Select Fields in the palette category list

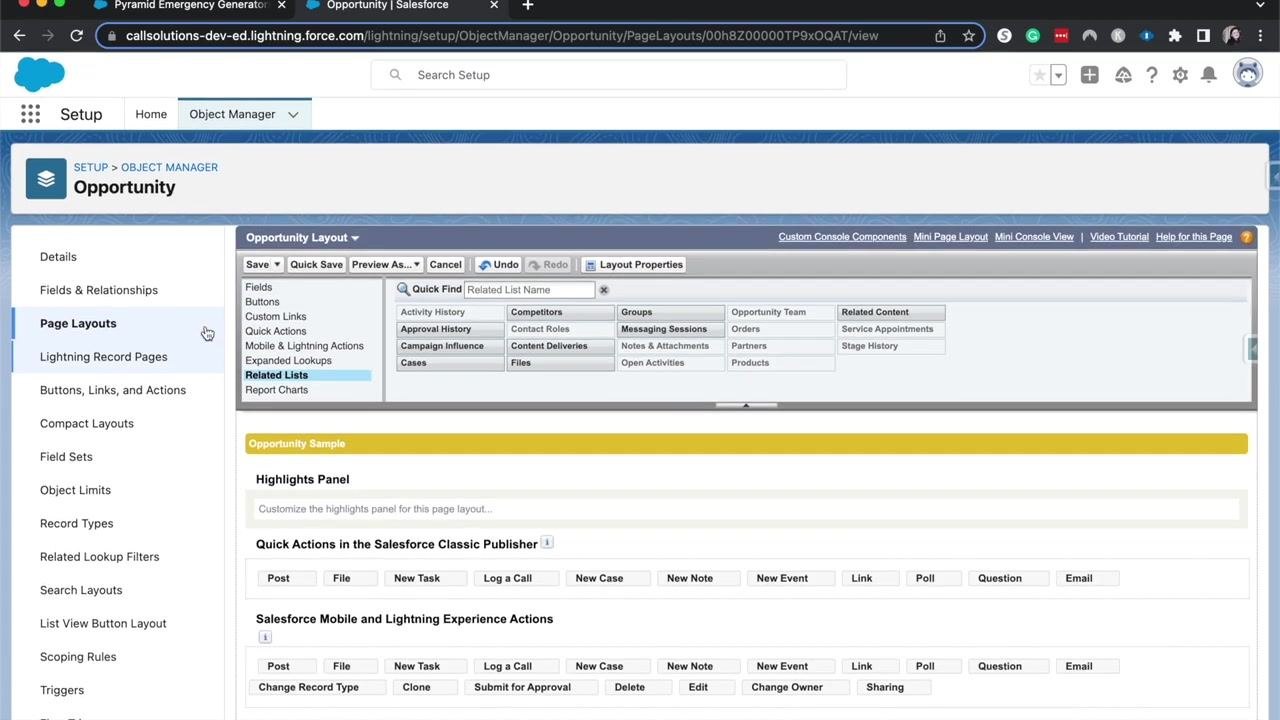(x=259, y=287)
